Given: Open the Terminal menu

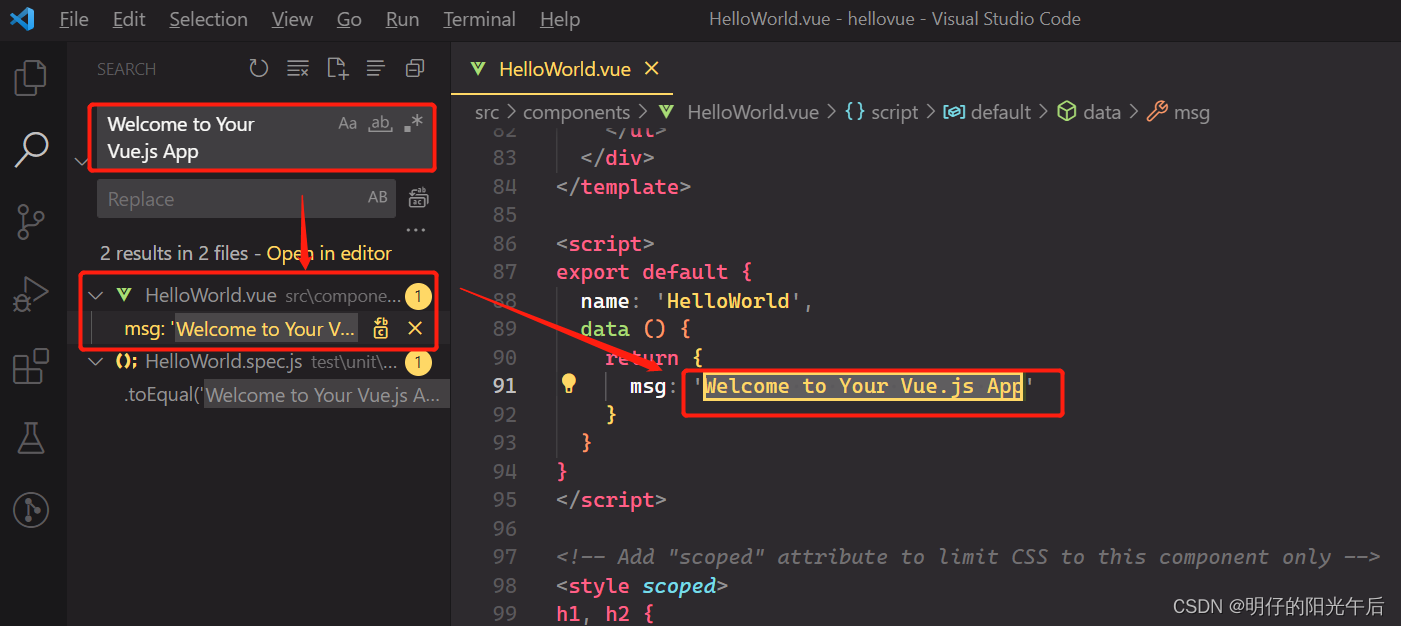Looking at the screenshot, I should [479, 18].
